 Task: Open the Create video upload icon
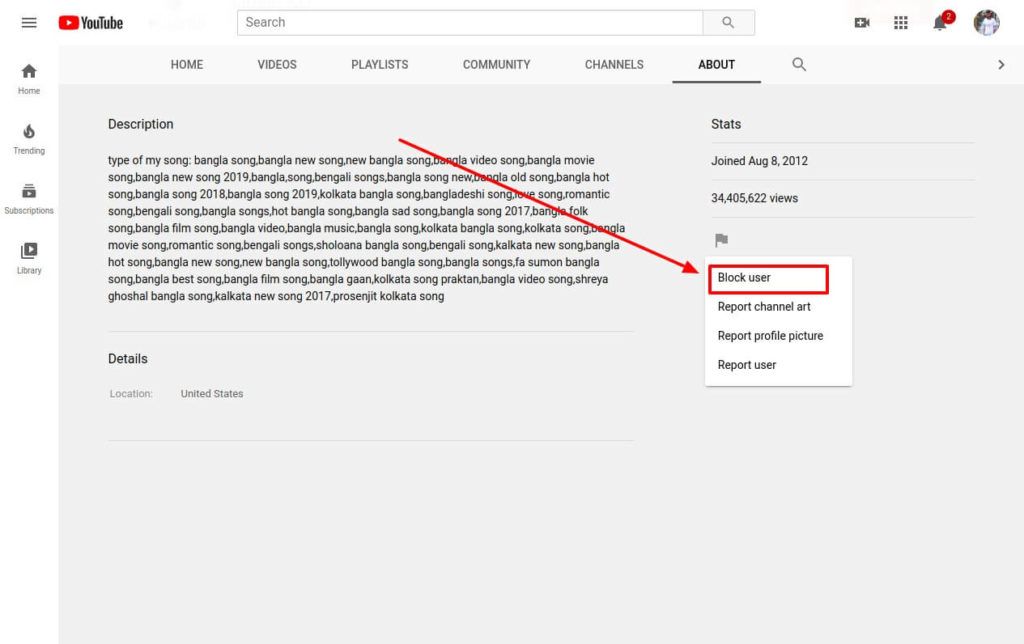[861, 22]
